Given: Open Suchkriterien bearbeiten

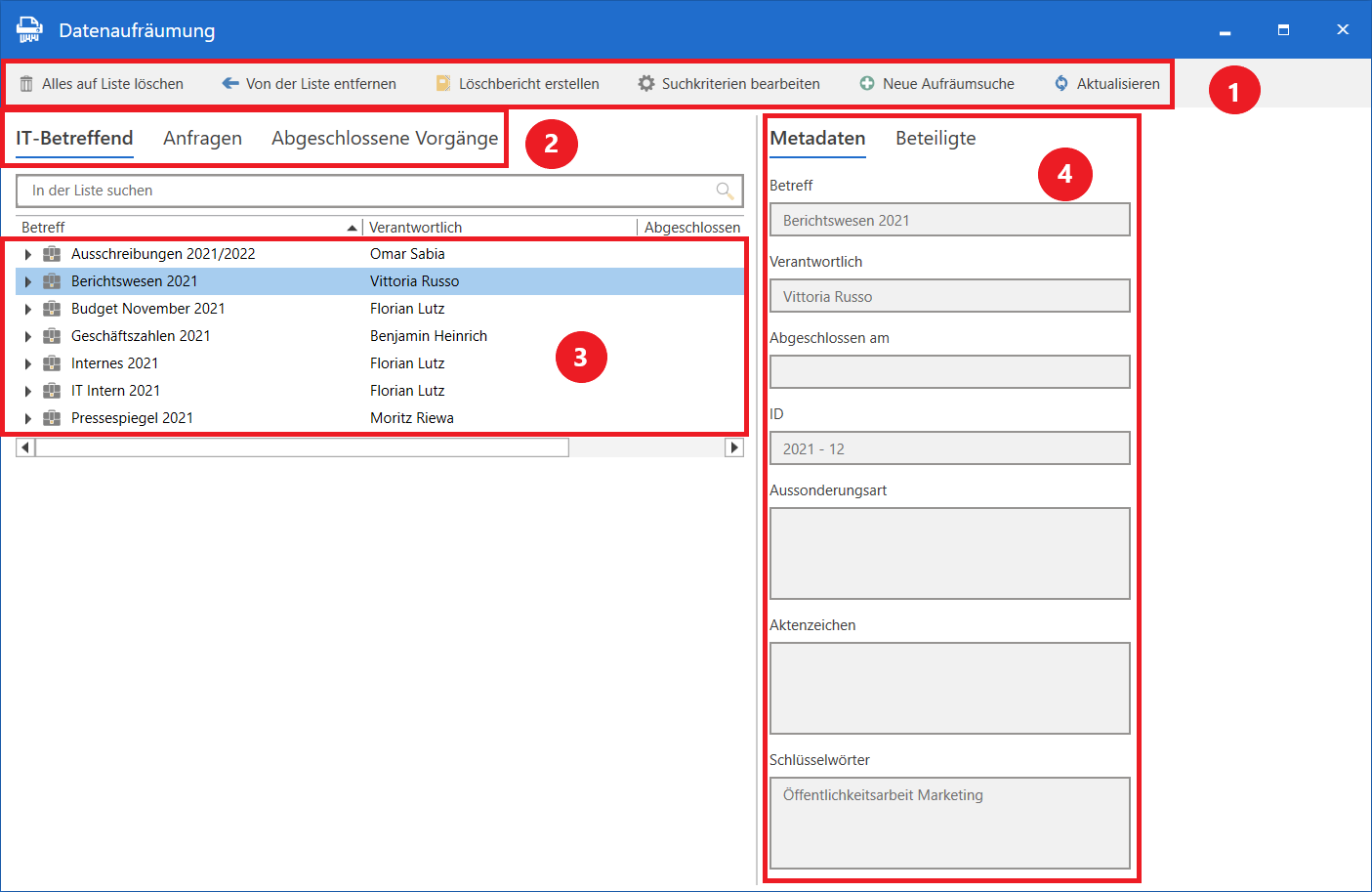Looking at the screenshot, I should [x=728, y=84].
